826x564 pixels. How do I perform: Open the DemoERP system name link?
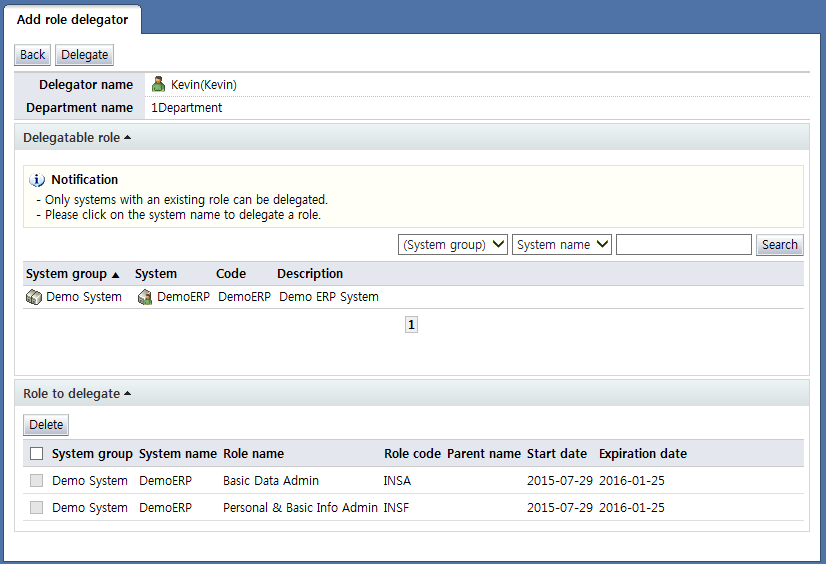183,297
